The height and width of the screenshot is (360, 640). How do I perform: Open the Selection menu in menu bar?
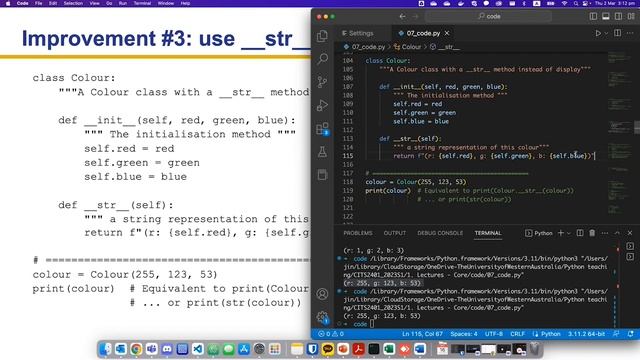(73, 3)
